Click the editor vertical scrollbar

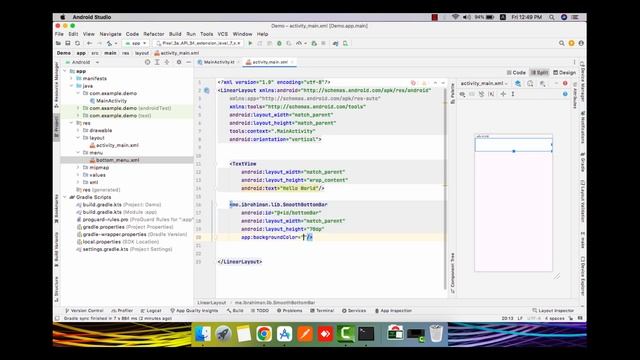point(445,188)
